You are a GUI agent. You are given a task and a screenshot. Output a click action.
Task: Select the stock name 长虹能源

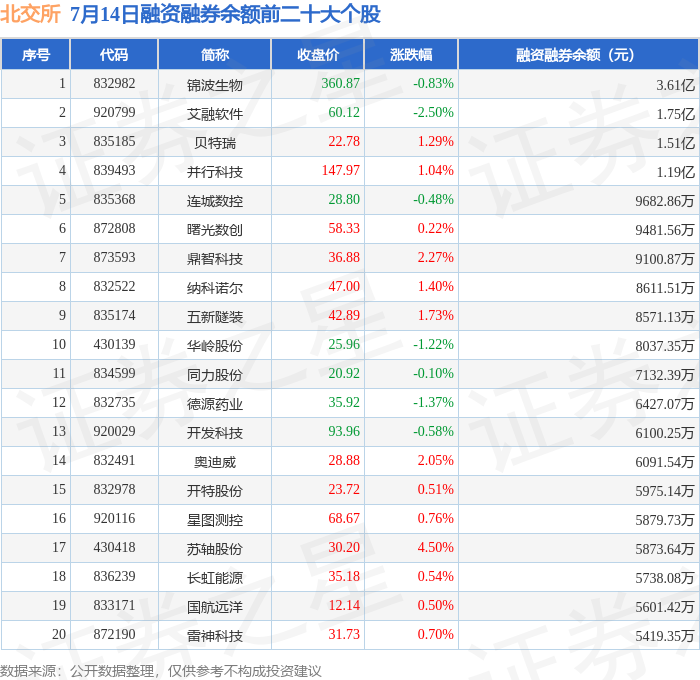tap(215, 578)
